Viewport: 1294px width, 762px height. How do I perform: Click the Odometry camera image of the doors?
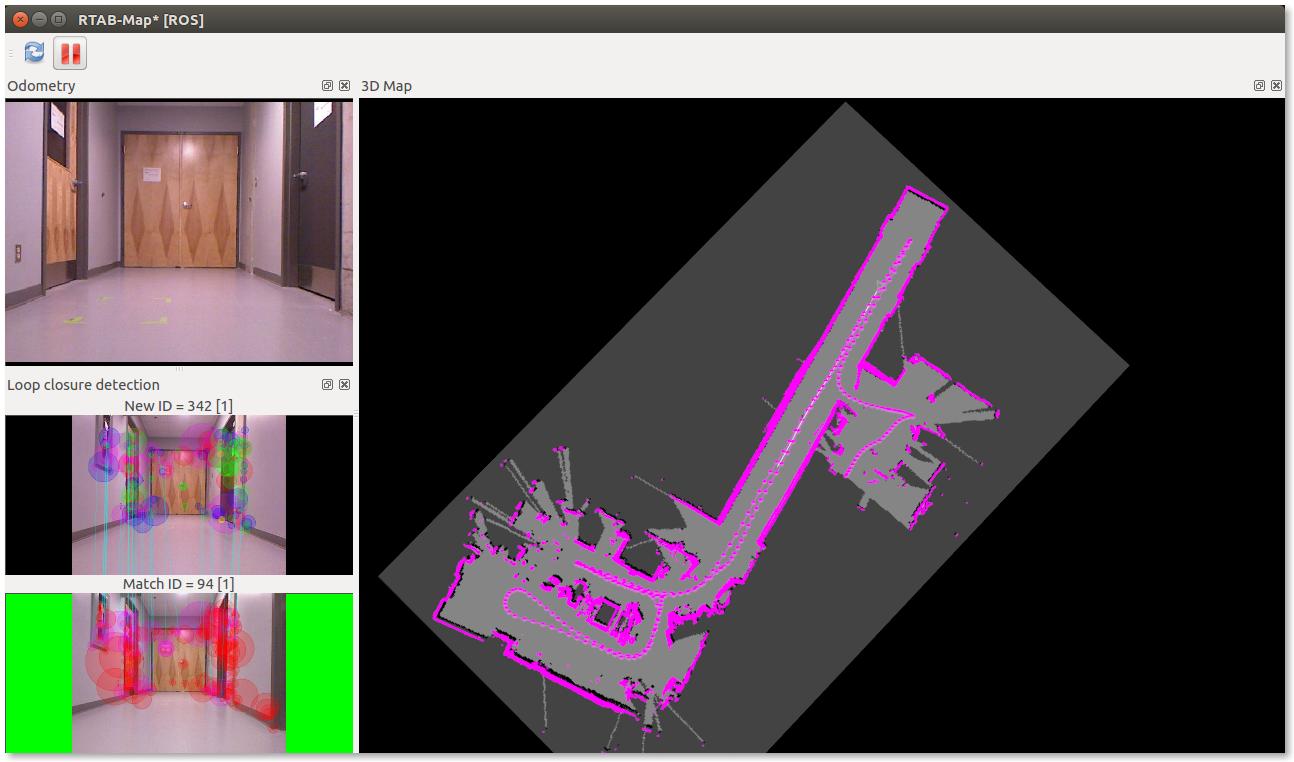point(179,231)
